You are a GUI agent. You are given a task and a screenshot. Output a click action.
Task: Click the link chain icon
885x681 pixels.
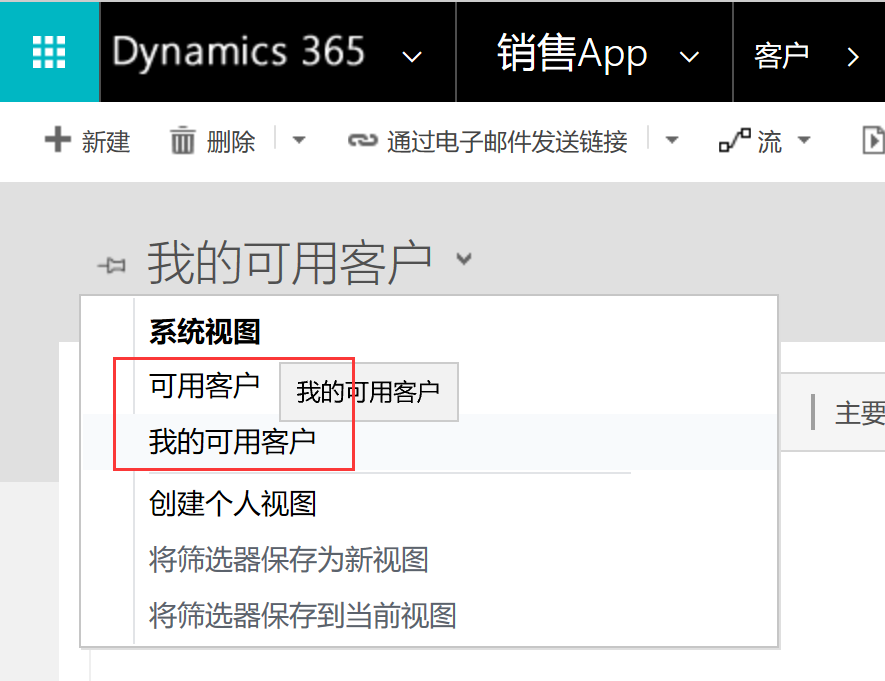[362, 140]
